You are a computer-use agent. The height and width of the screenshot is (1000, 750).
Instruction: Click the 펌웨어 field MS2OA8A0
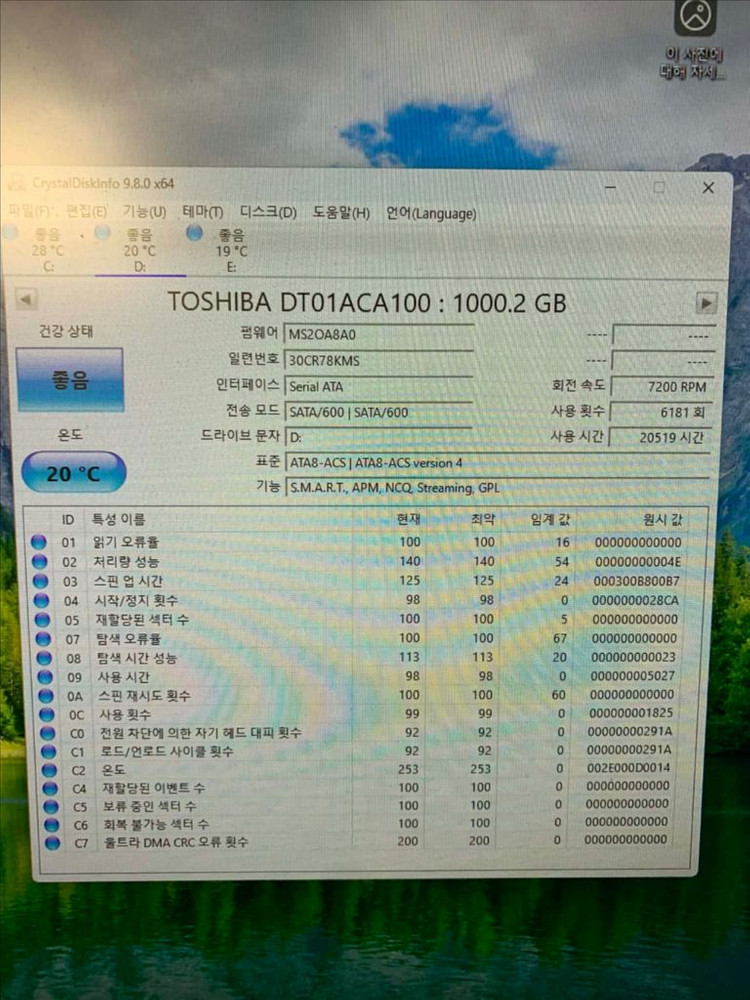tap(379, 334)
